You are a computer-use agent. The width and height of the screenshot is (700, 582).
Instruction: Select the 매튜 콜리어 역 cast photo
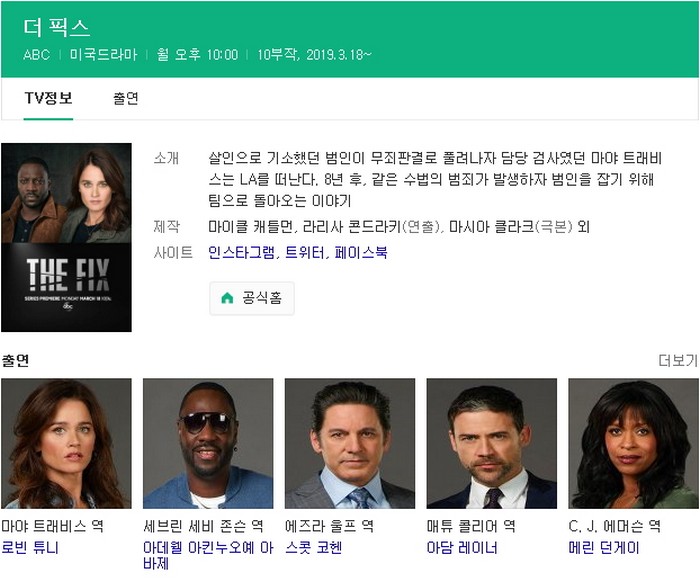[492, 443]
